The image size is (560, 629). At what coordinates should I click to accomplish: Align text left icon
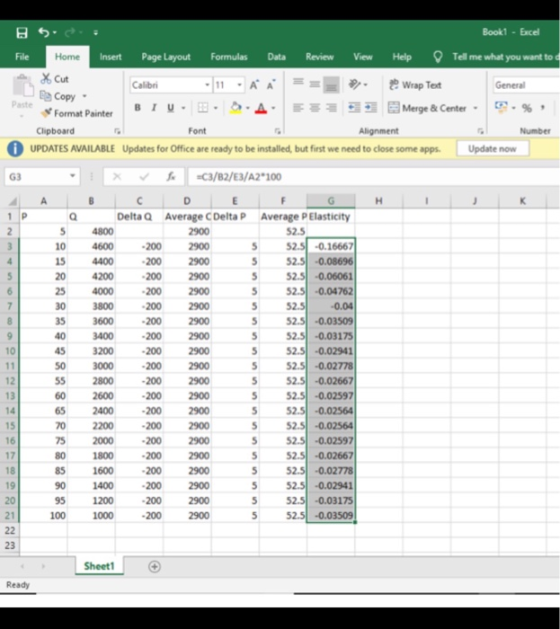coord(298,108)
